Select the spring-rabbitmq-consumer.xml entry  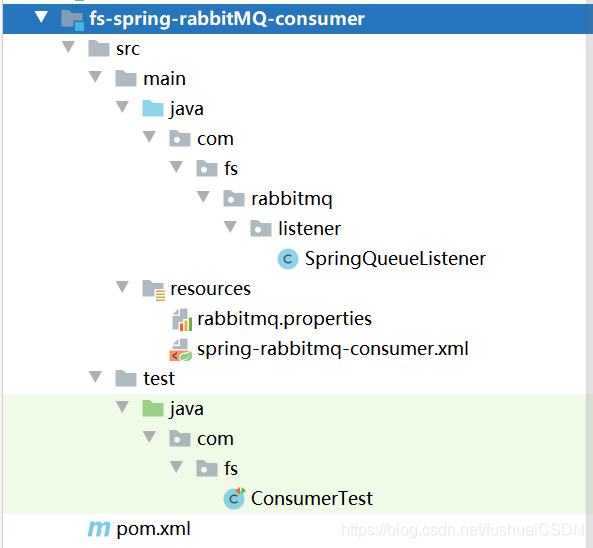(x=319, y=349)
